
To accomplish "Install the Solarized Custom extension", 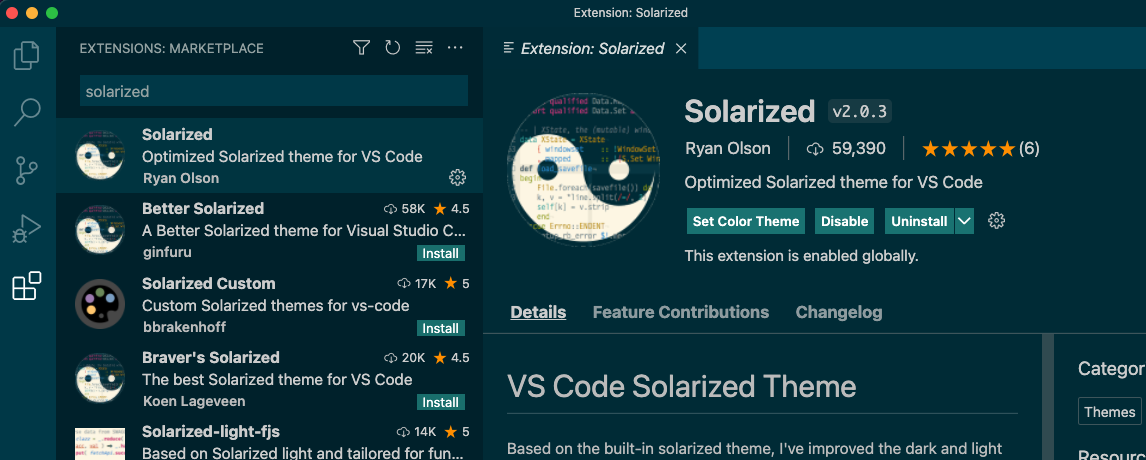I will click(x=441, y=328).
